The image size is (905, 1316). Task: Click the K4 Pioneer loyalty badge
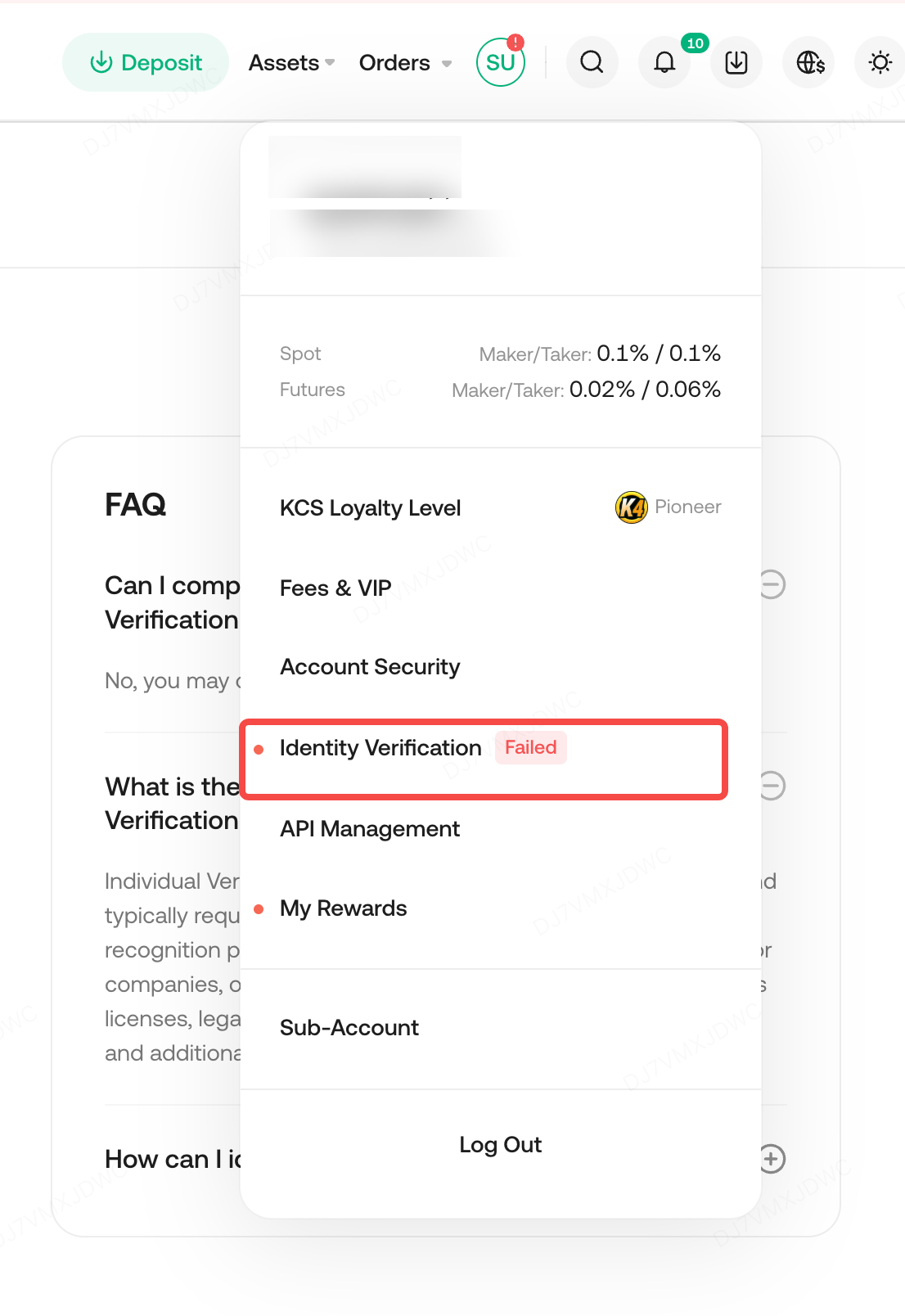631,507
